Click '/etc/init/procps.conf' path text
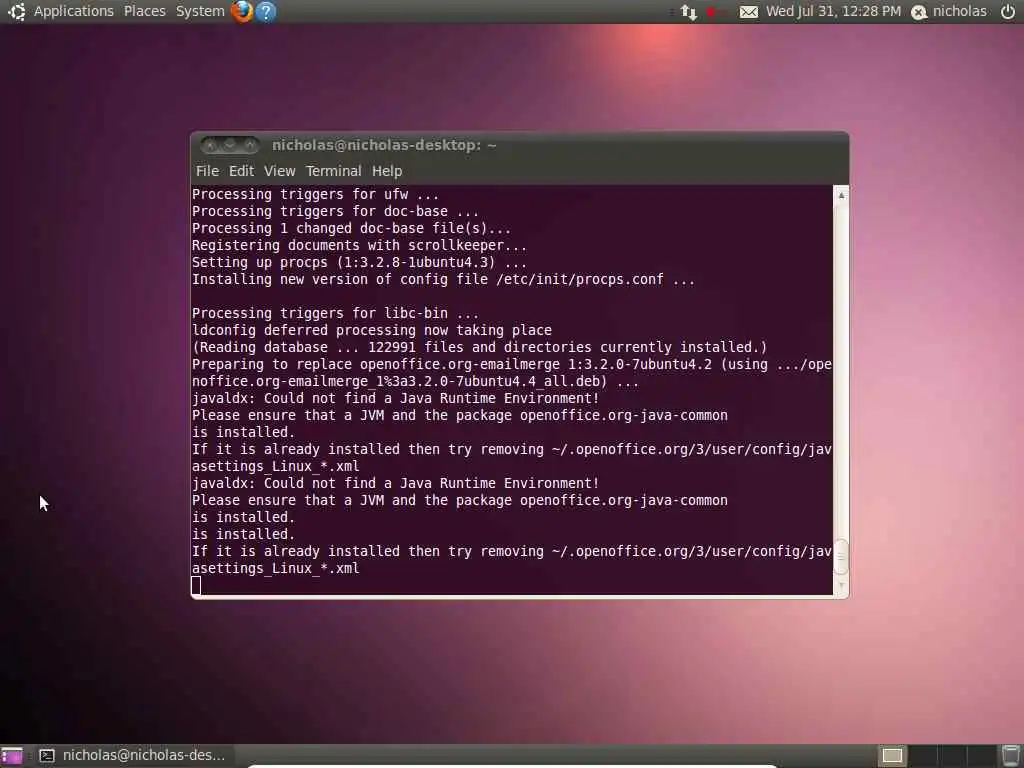Screen dimensions: 1024x768 580,280
